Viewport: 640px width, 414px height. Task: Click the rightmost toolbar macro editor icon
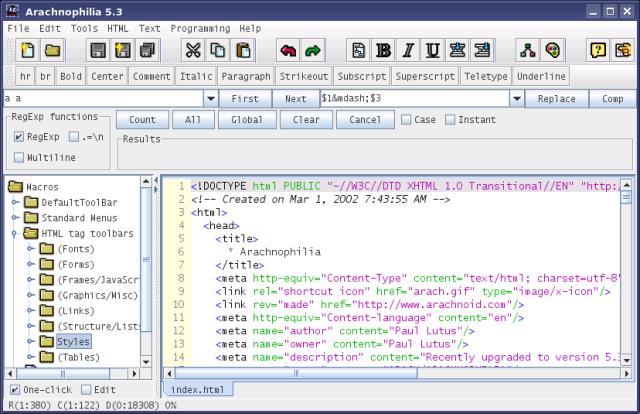tap(623, 51)
